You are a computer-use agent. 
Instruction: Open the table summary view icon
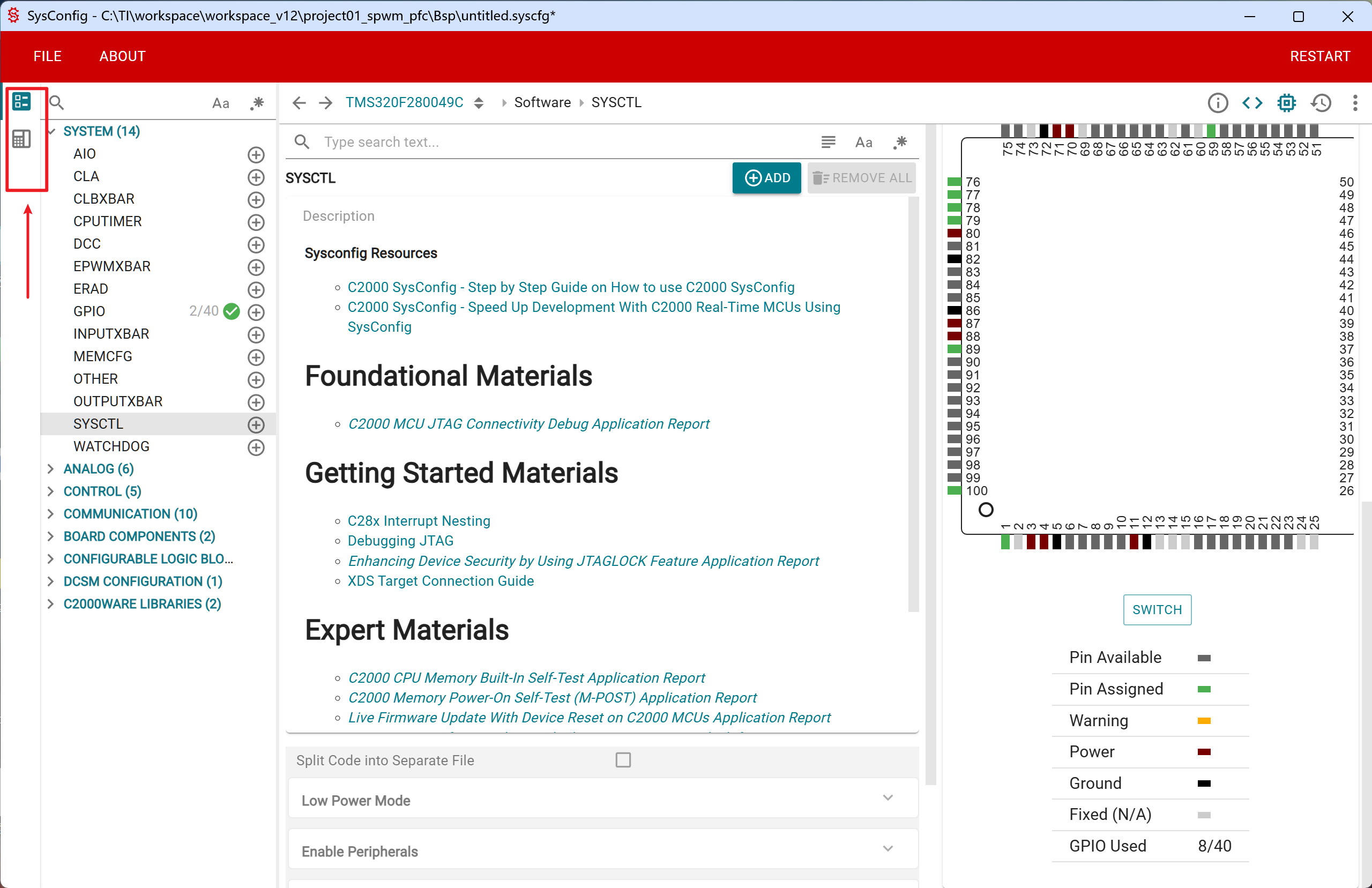point(21,139)
